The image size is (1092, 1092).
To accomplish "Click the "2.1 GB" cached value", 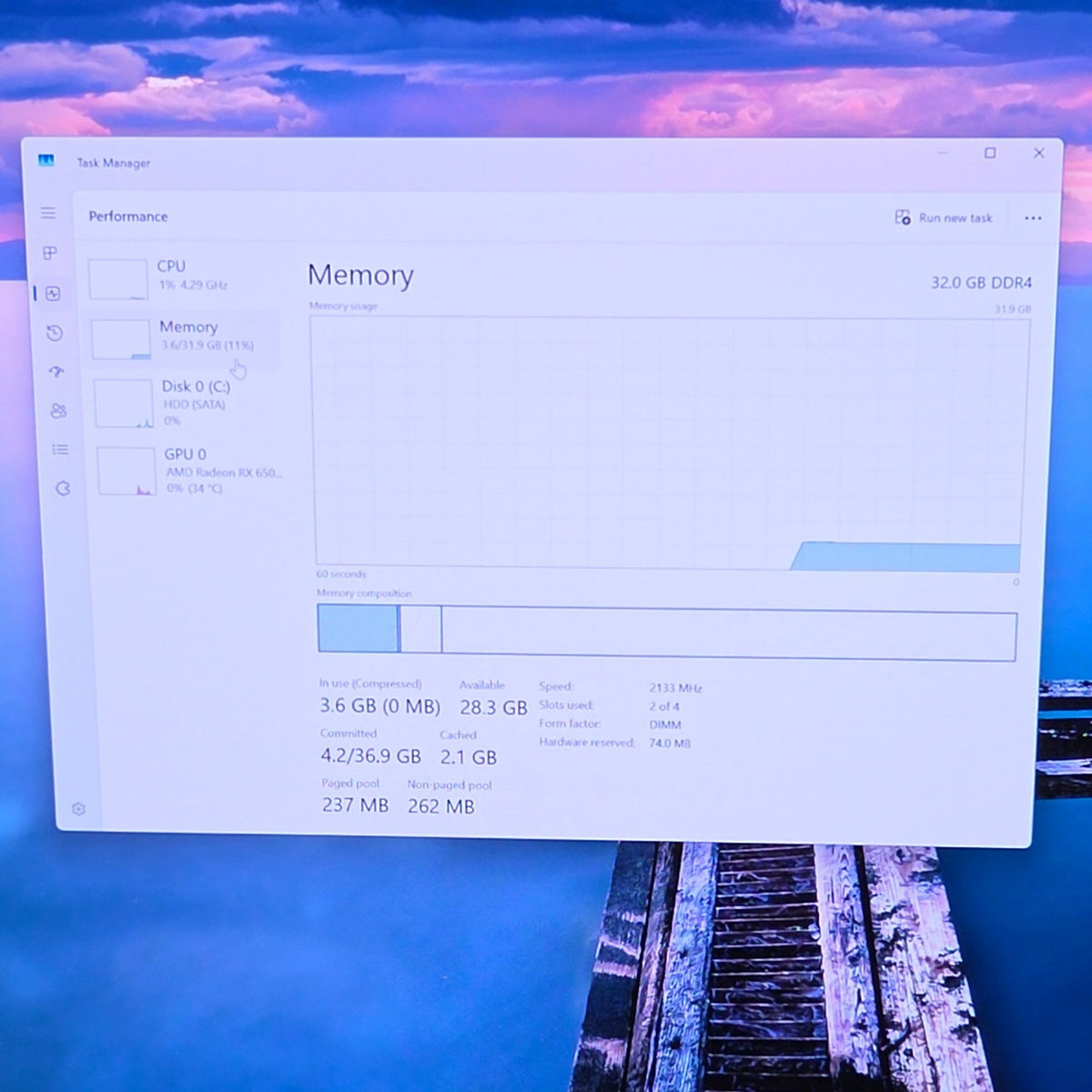I will point(469,757).
